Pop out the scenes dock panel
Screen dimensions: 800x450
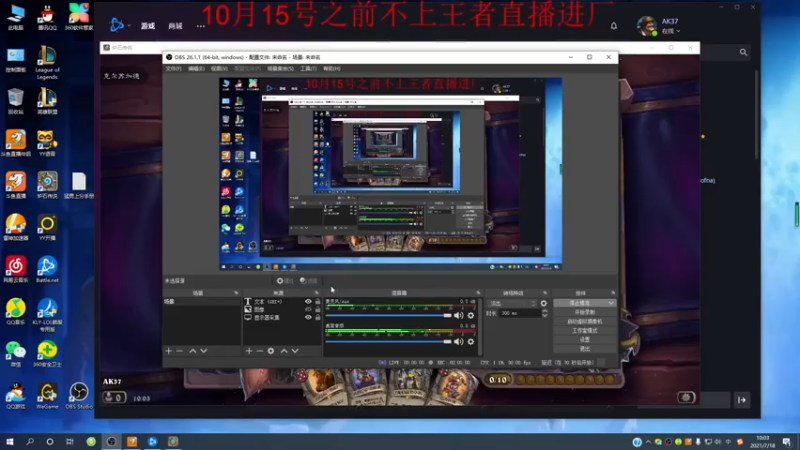(x=236, y=293)
